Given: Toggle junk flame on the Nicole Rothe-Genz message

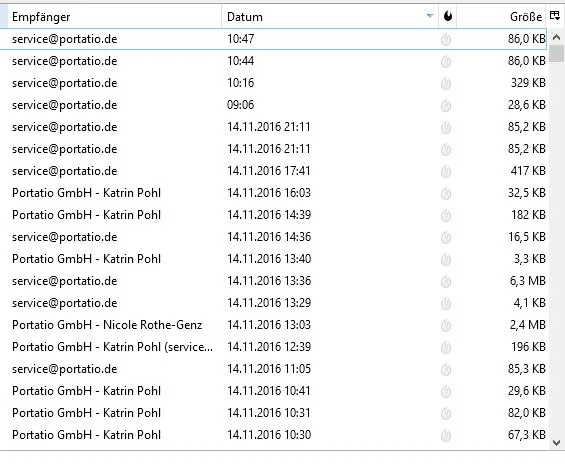Looking at the screenshot, I should click(x=446, y=325).
